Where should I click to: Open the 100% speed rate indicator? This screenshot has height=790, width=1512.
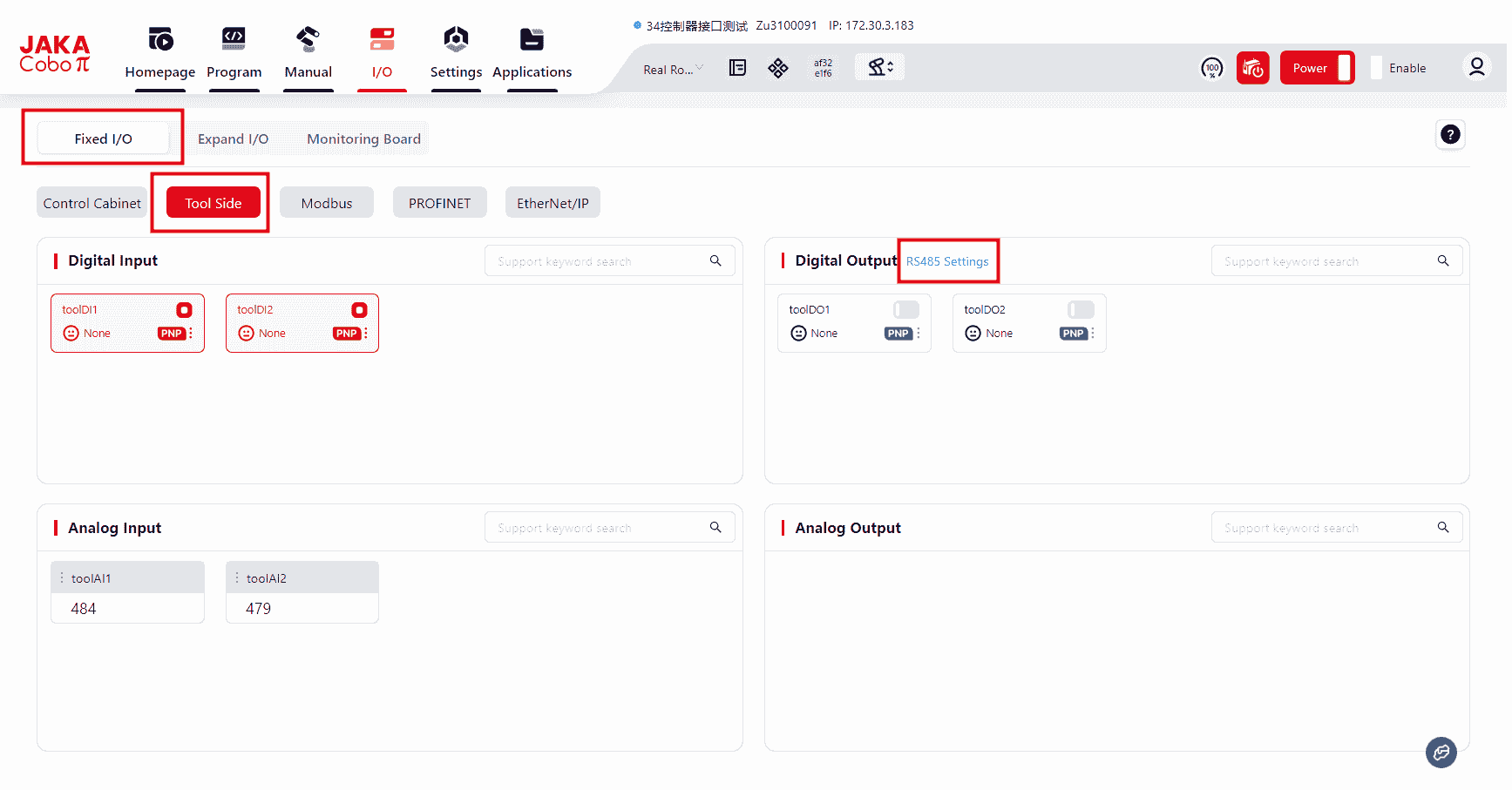coord(1211,68)
